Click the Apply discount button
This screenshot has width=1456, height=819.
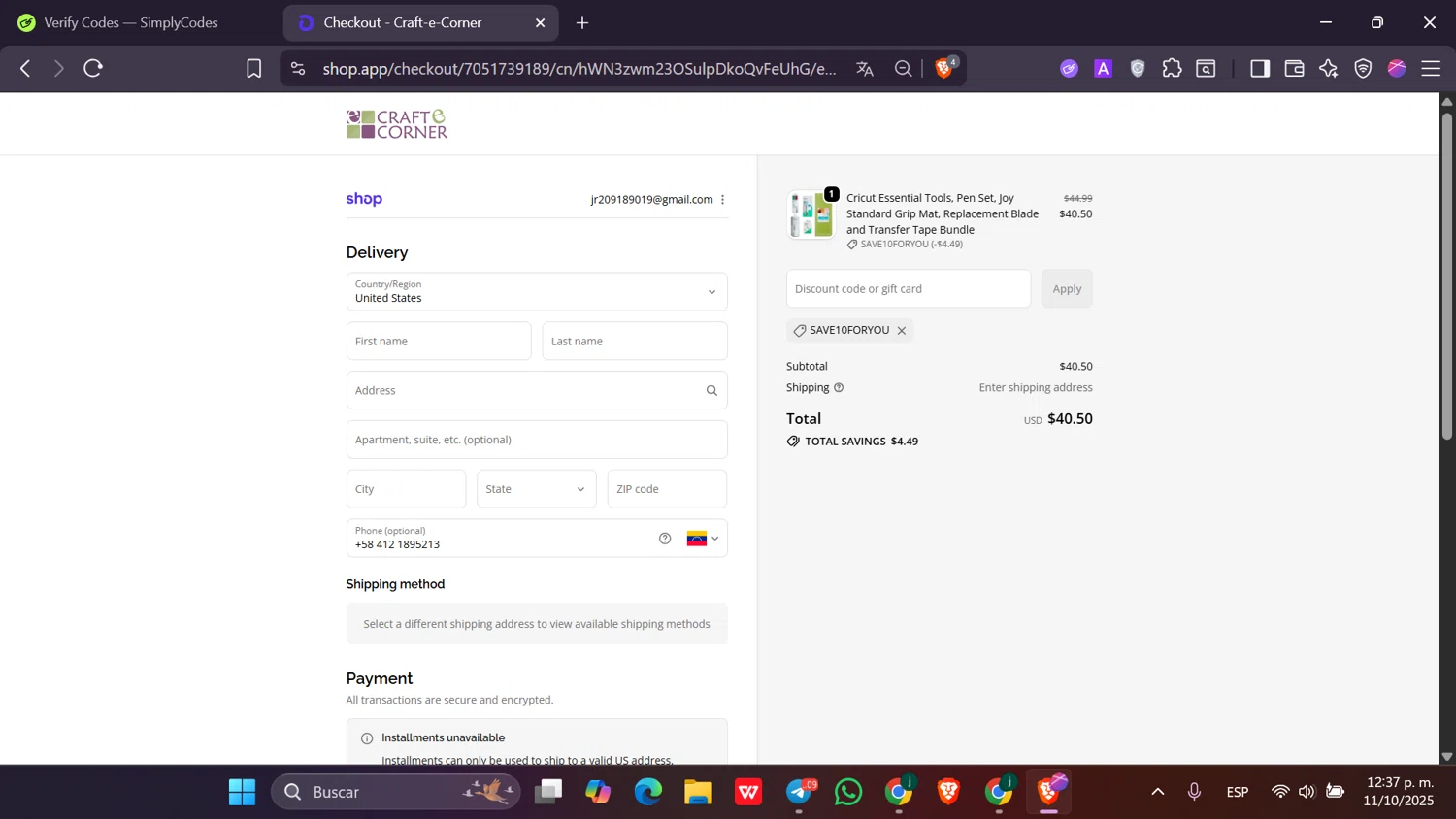[1067, 289]
